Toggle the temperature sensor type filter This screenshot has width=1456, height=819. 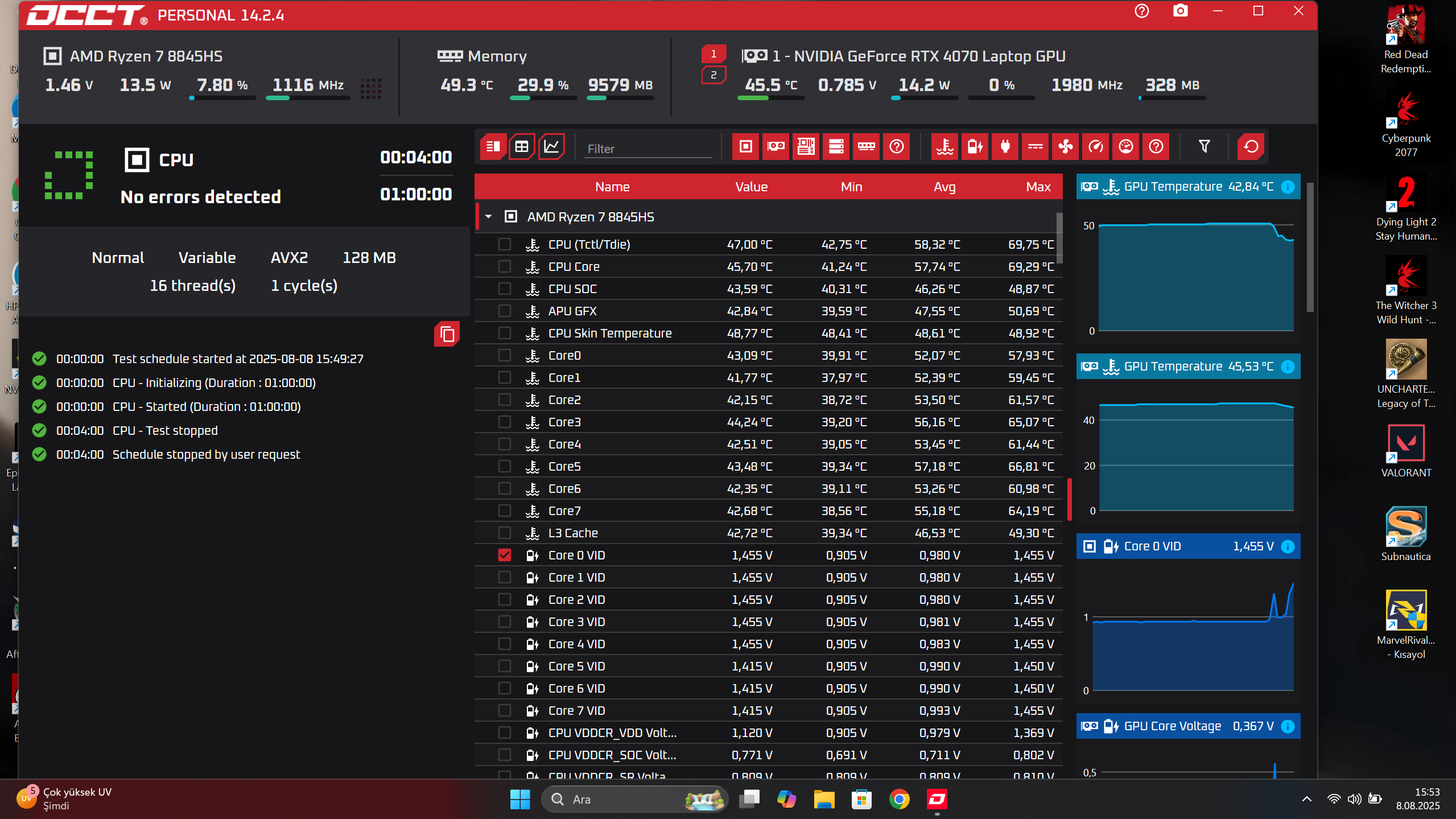pos(945,147)
